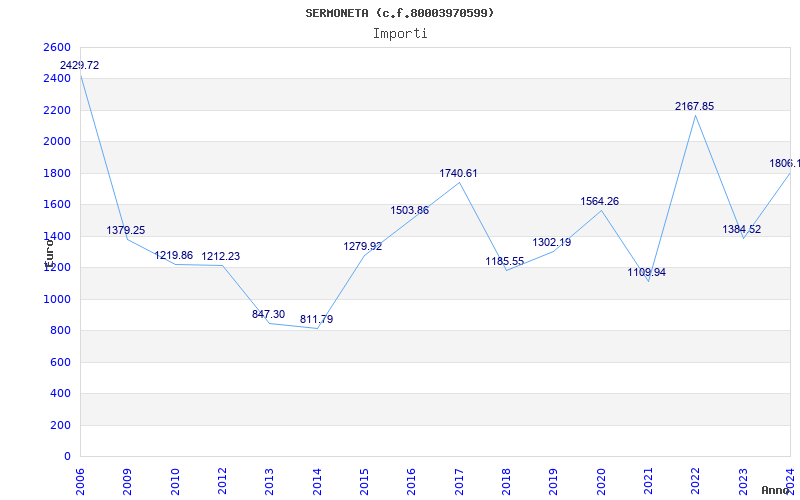This screenshot has width=800, height=500.
Task: Click data label 1384.52
Action: (741, 229)
